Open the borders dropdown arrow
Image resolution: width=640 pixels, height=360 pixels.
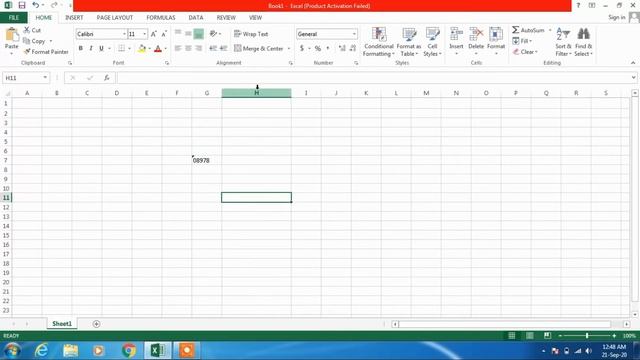129,49
